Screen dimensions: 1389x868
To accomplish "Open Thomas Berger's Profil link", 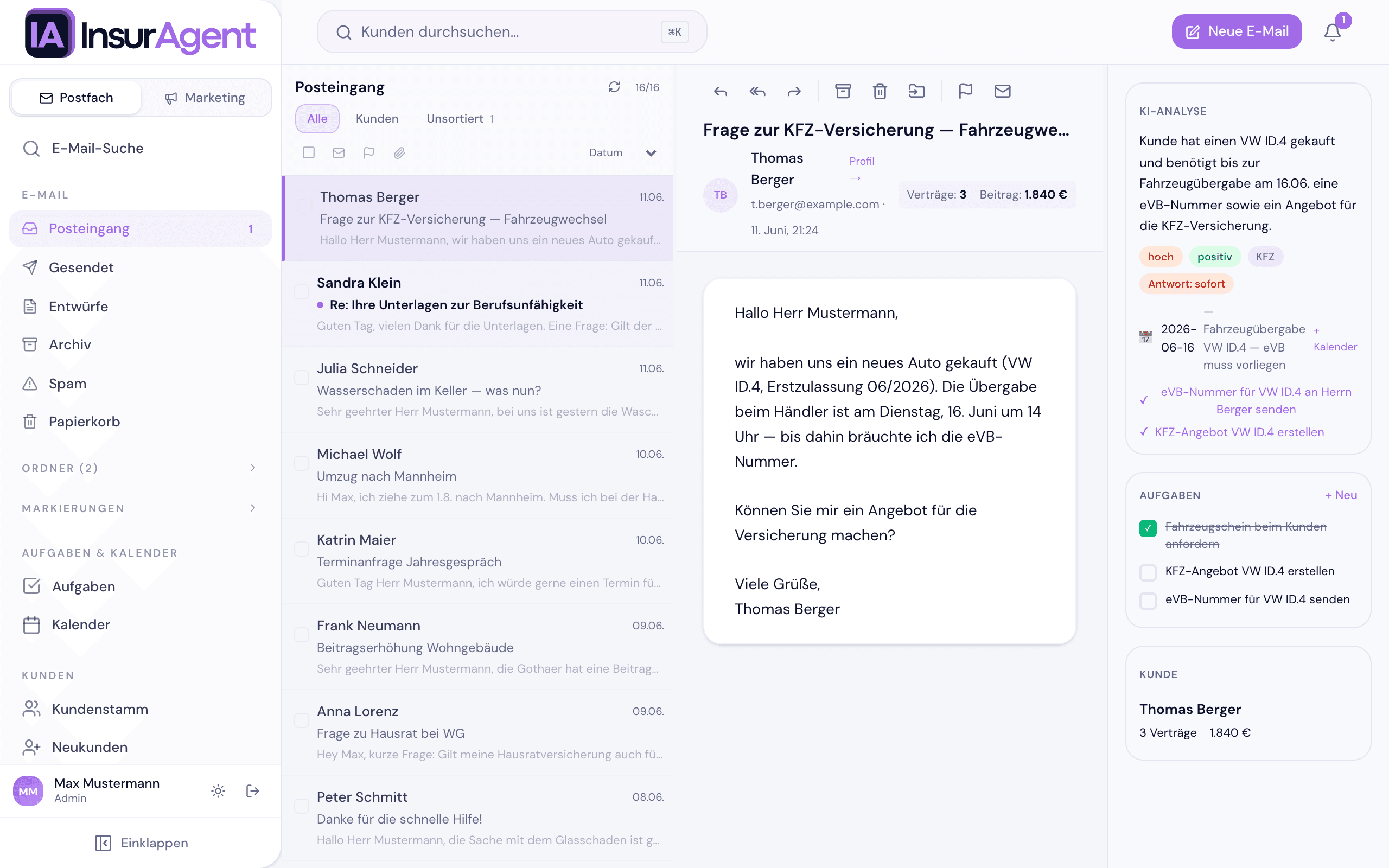I will 862,169.
